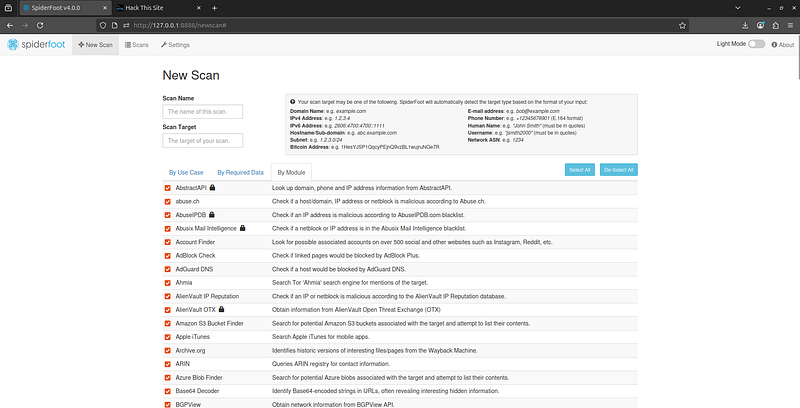Uncheck the Ahmia module checkbox
The width and height of the screenshot is (800, 408).
(167, 283)
